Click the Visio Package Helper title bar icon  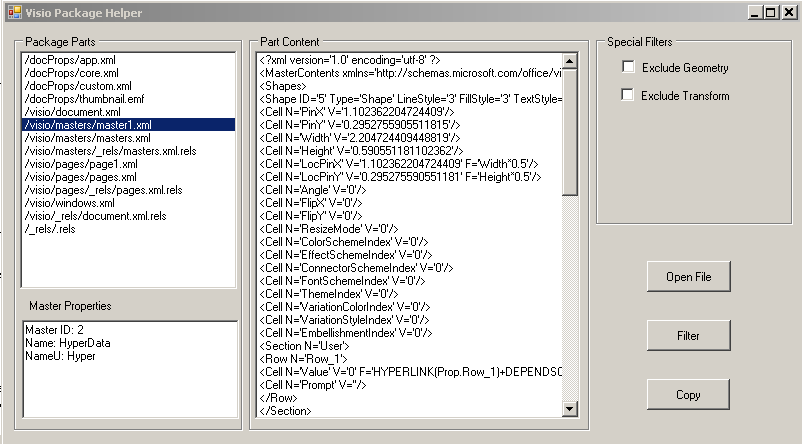[15, 12]
